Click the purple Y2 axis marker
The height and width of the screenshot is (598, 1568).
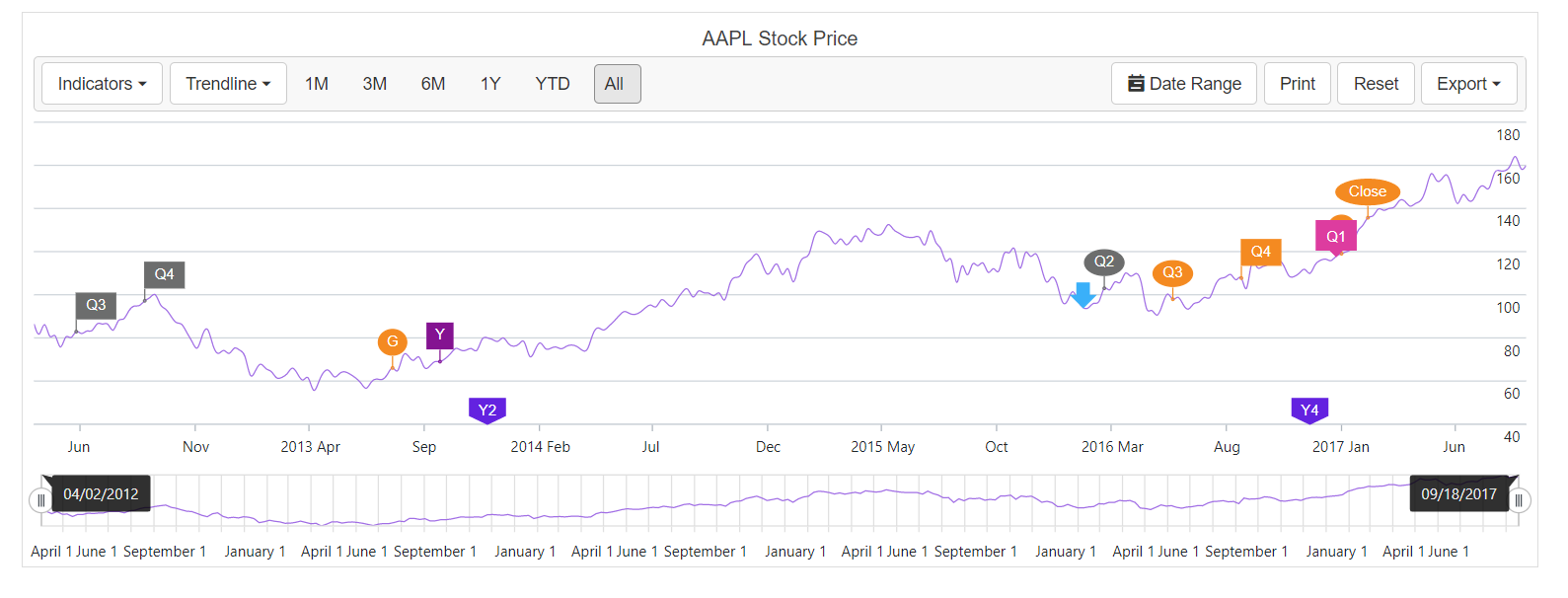click(487, 411)
